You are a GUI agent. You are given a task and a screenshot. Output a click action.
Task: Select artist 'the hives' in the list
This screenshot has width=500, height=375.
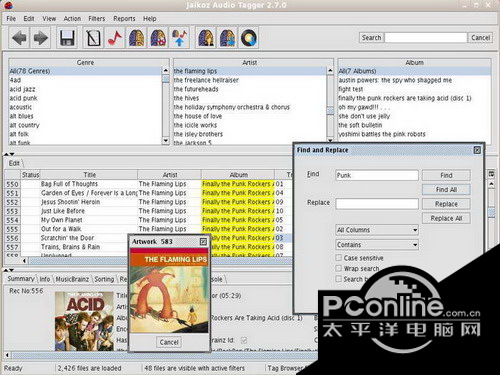(x=186, y=98)
